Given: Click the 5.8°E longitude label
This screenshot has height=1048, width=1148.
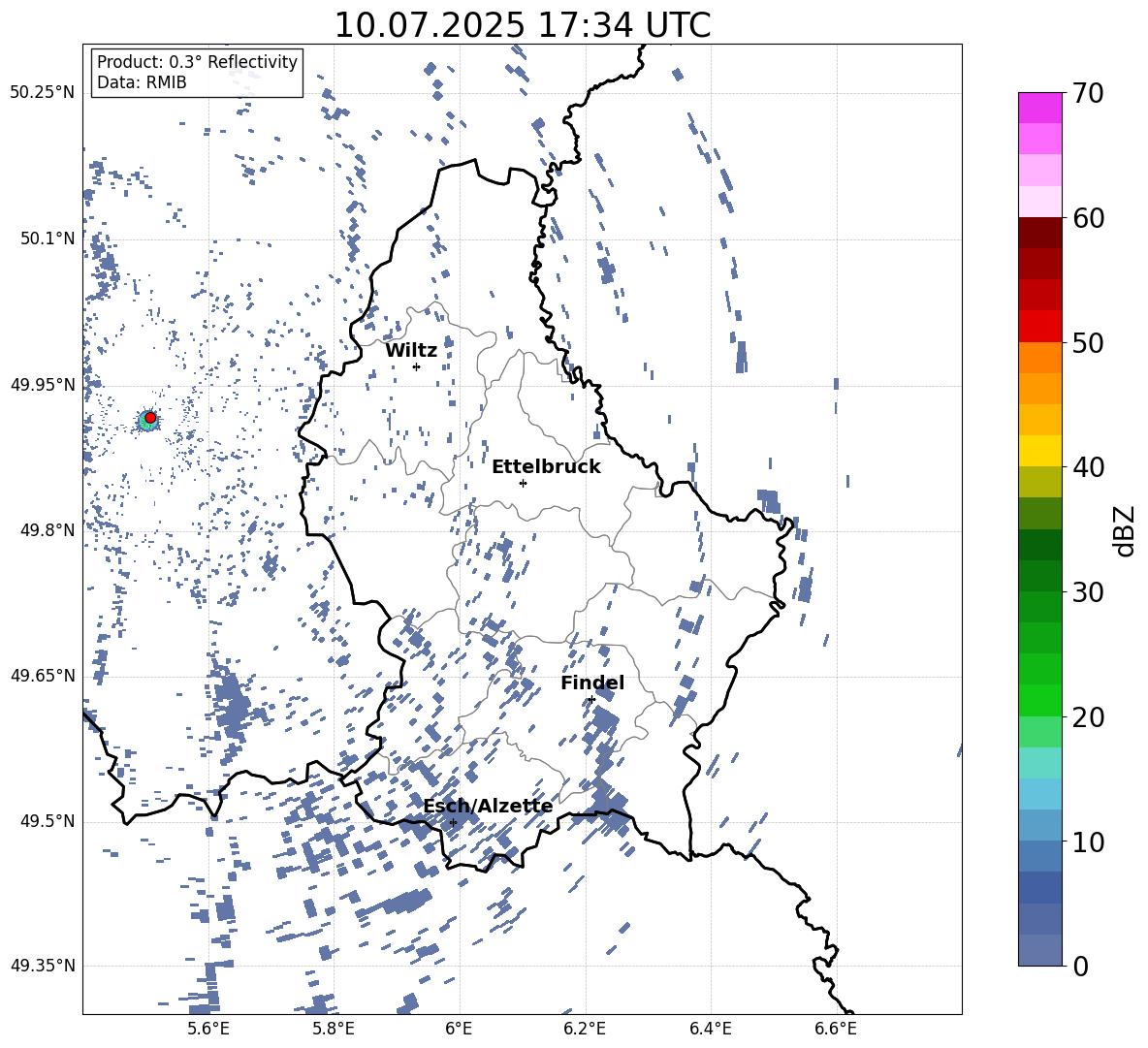Looking at the screenshot, I should [334, 1029].
